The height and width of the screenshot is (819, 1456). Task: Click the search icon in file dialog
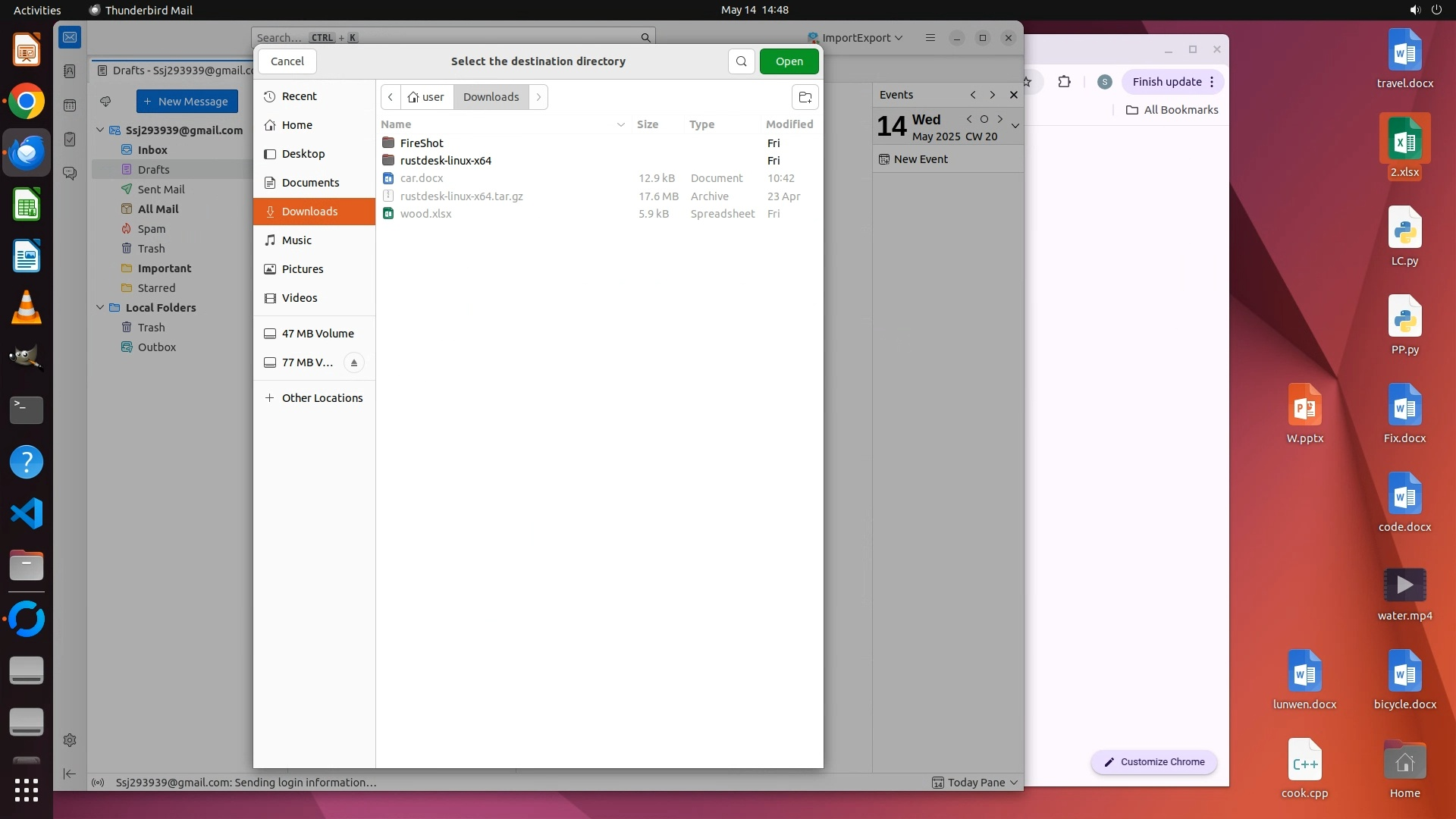pos(741,61)
